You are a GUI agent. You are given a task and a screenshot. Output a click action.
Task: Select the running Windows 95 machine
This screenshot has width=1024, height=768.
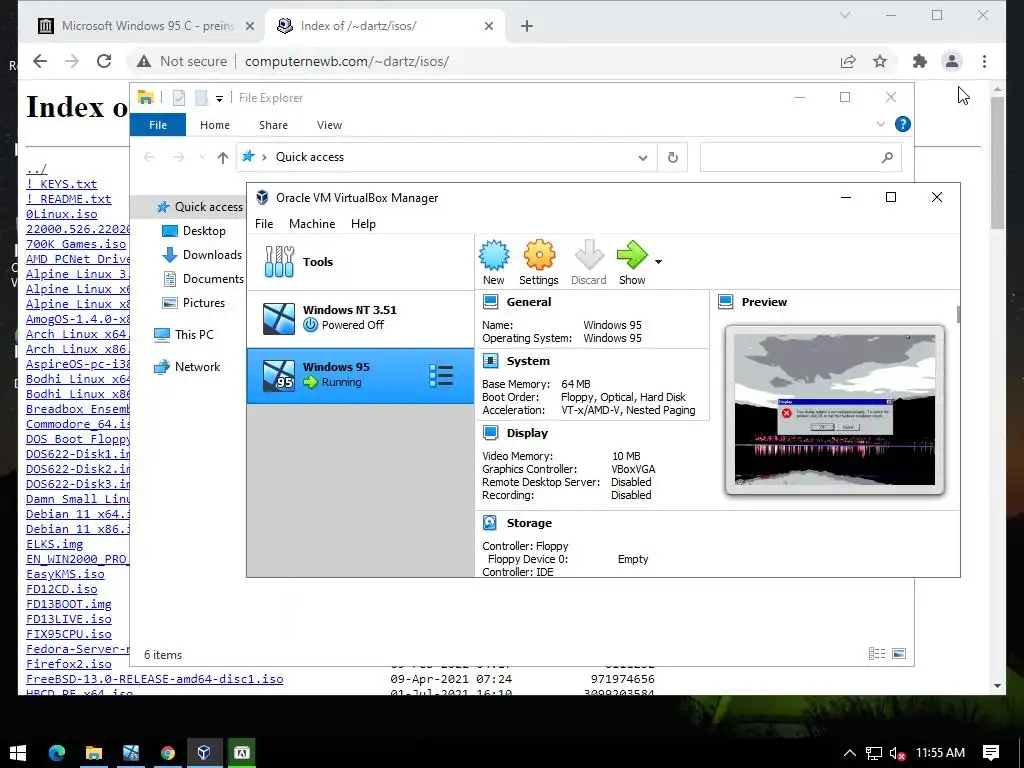coord(360,376)
